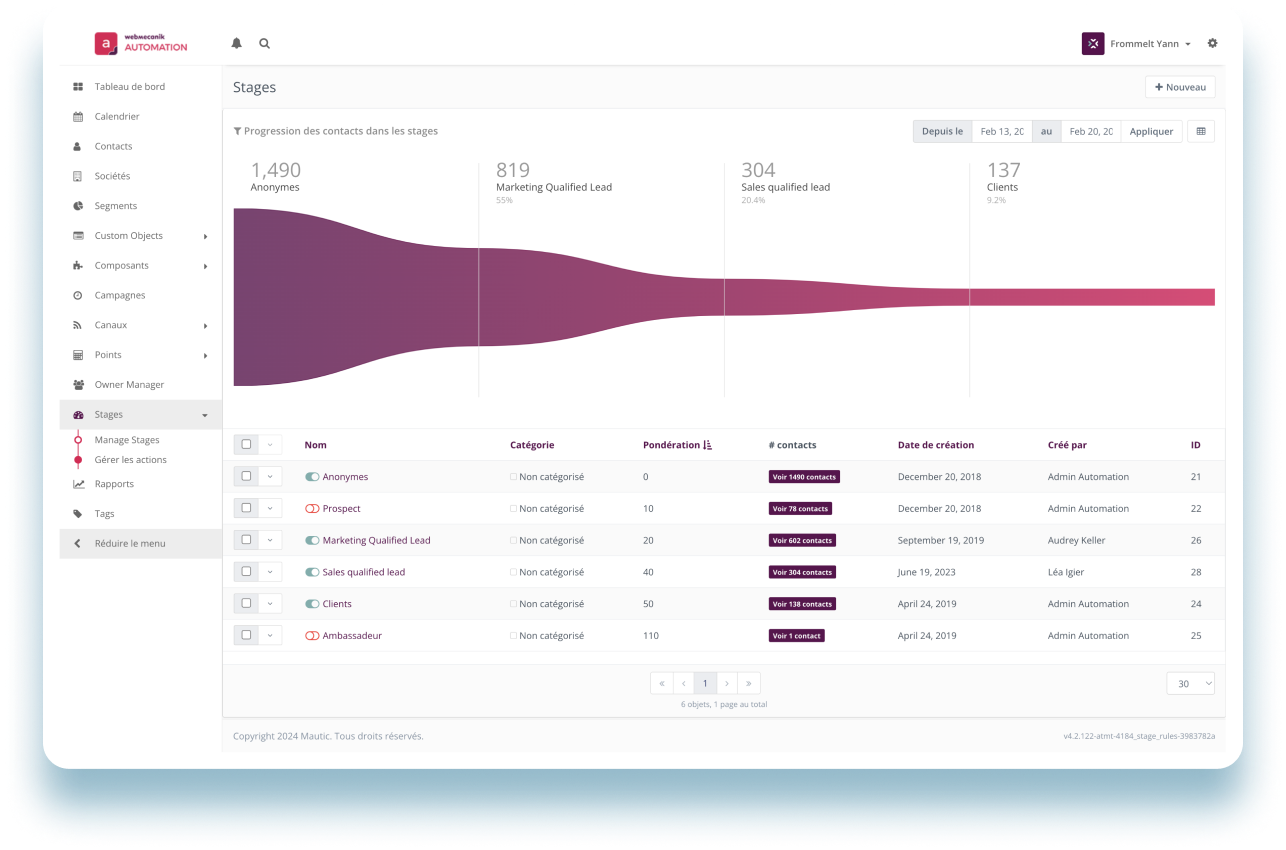1286x850 pixels.
Task: Check the Prospect row checkbox
Action: tap(246, 508)
